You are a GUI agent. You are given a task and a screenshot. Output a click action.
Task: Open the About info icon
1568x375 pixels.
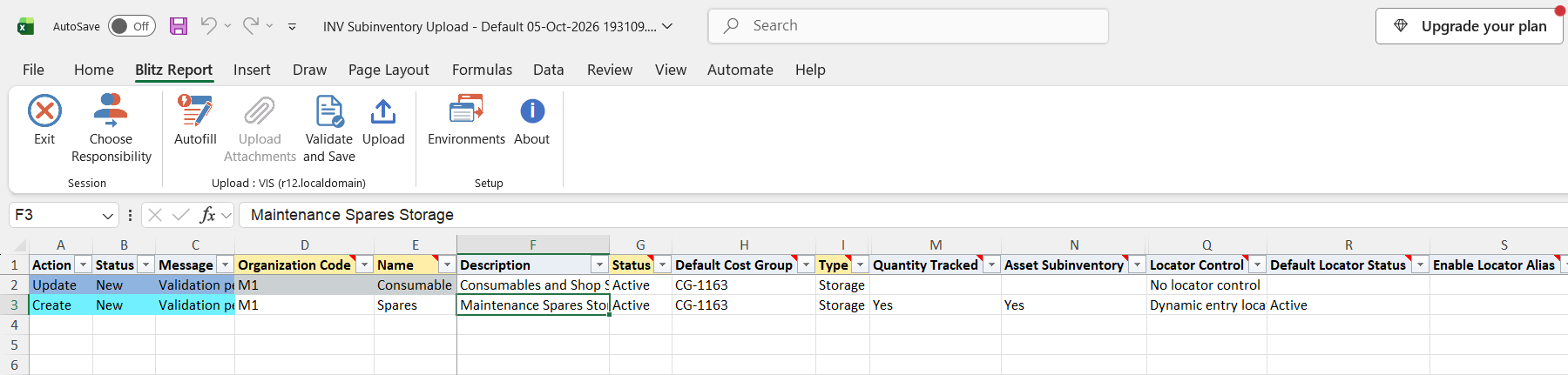[x=532, y=111]
